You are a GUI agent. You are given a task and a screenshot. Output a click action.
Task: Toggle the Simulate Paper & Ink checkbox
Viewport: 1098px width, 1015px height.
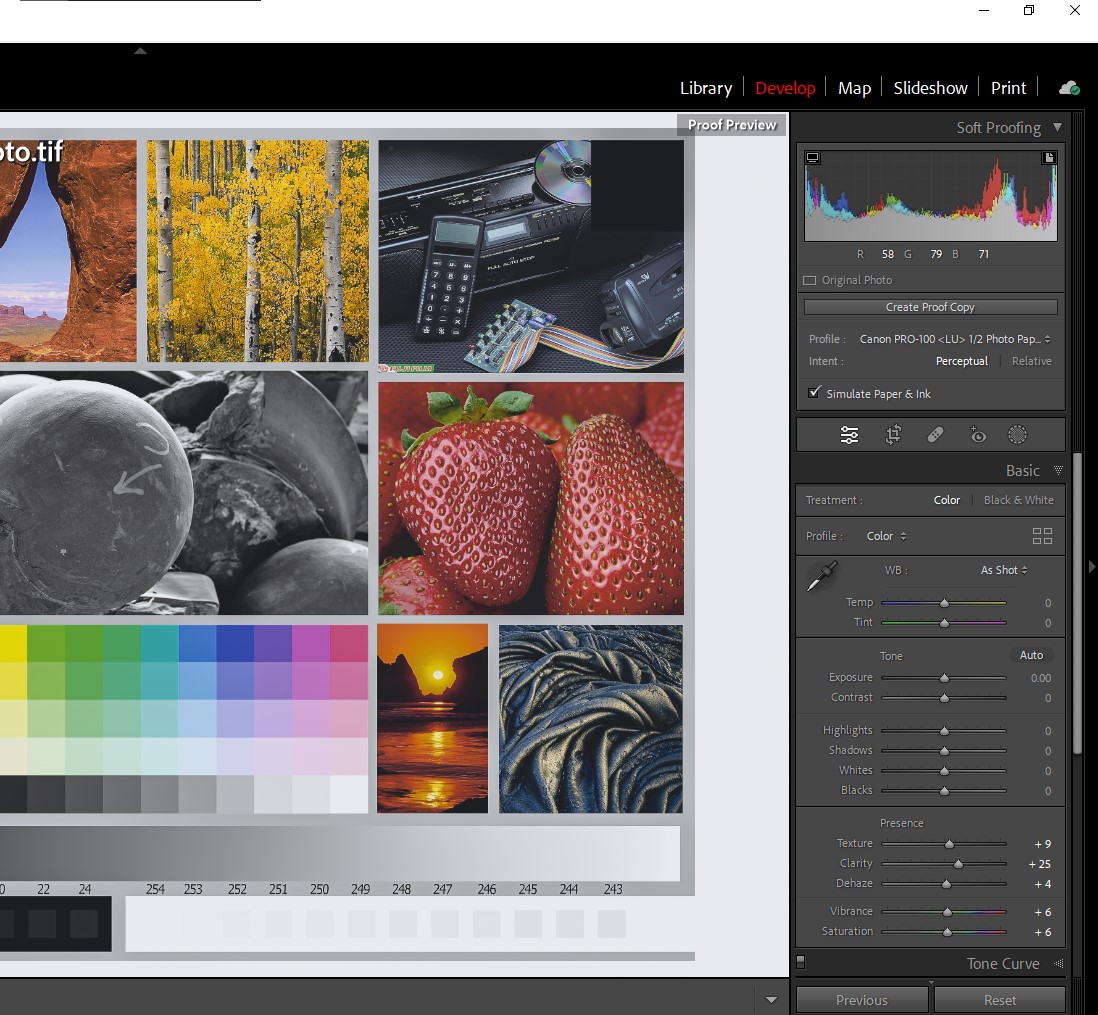[814, 392]
